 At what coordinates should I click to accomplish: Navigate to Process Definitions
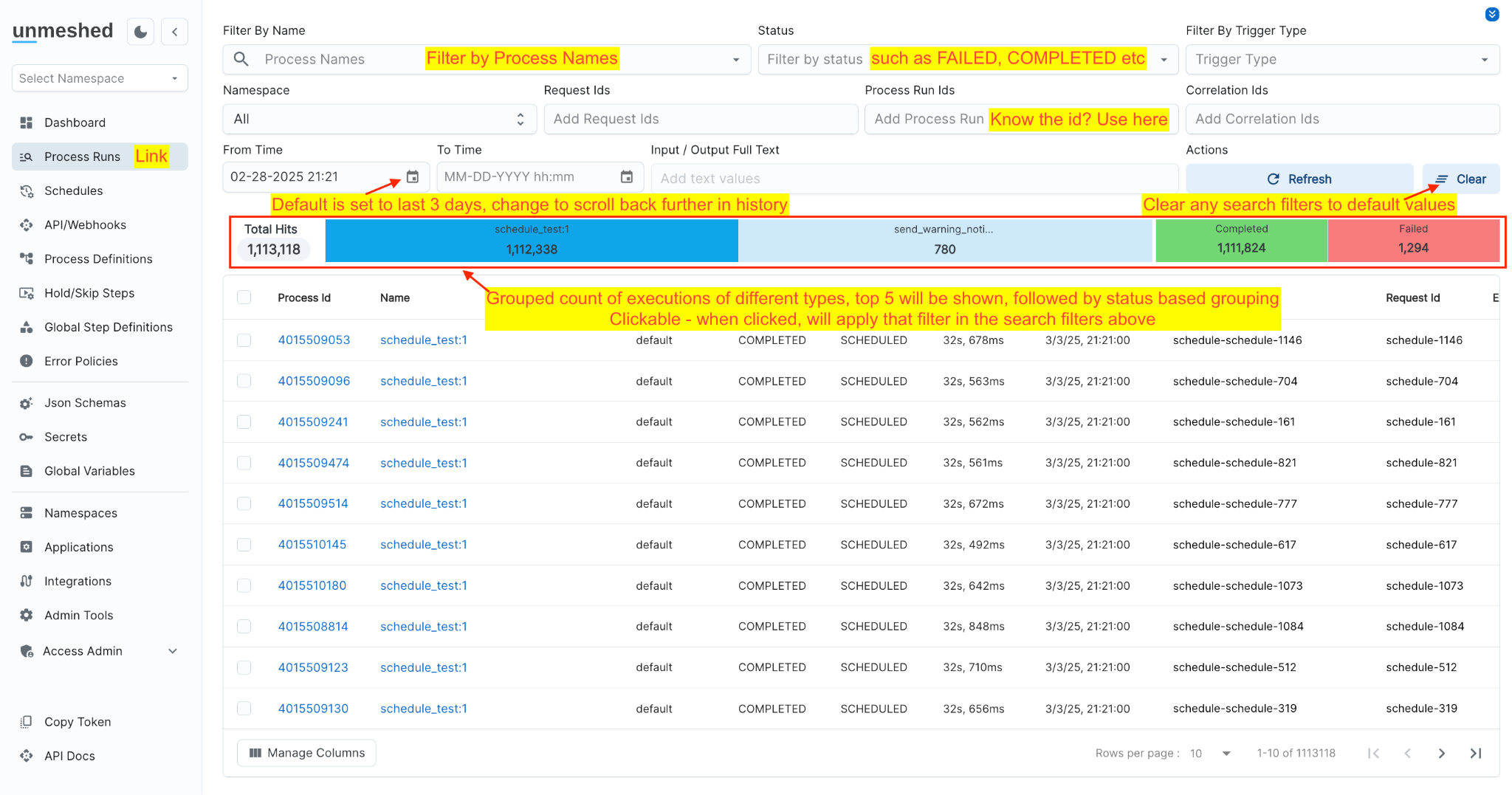pos(98,259)
